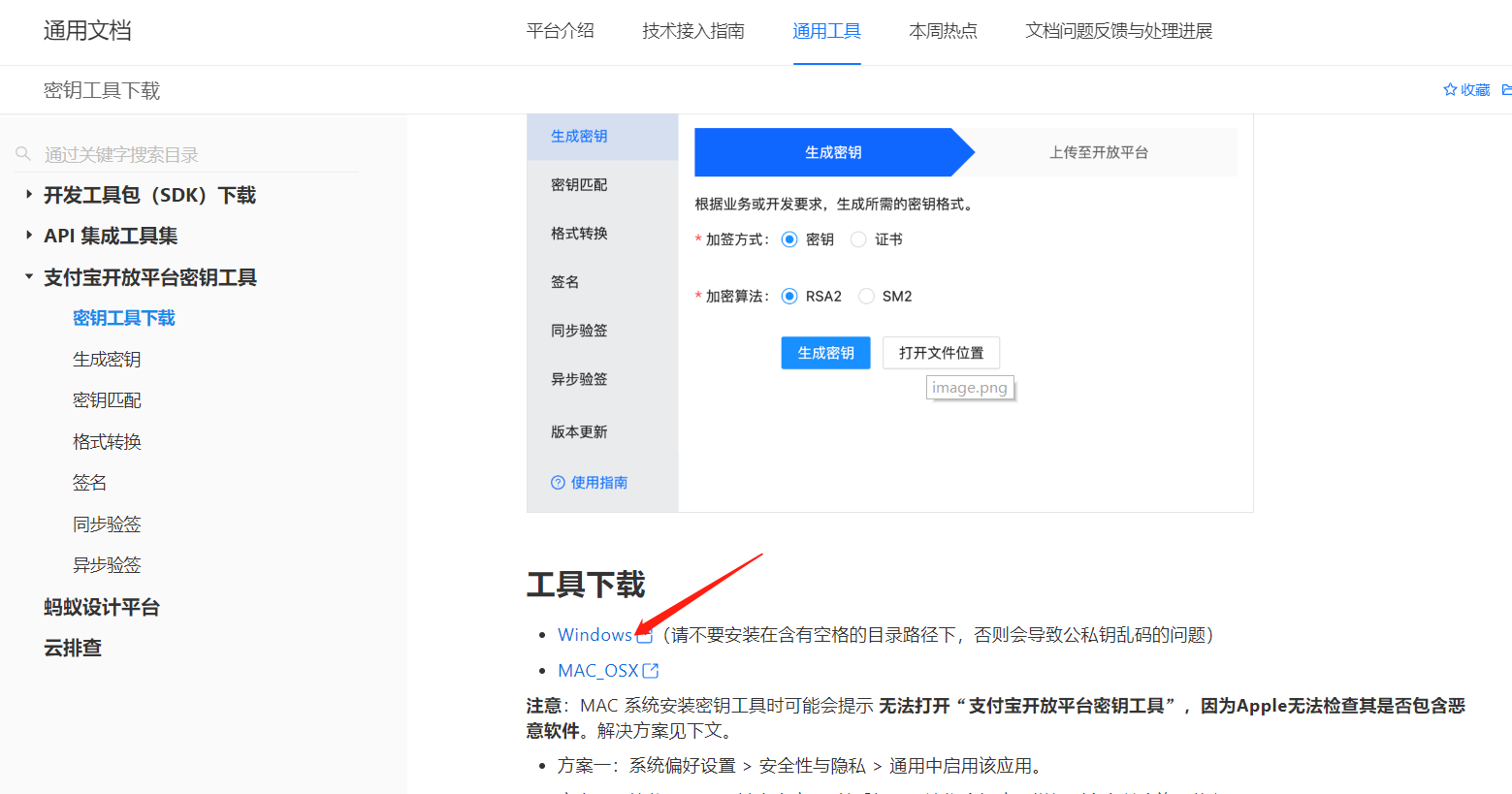Open the Windows download link
This screenshot has height=794, width=1512.
tap(595, 635)
